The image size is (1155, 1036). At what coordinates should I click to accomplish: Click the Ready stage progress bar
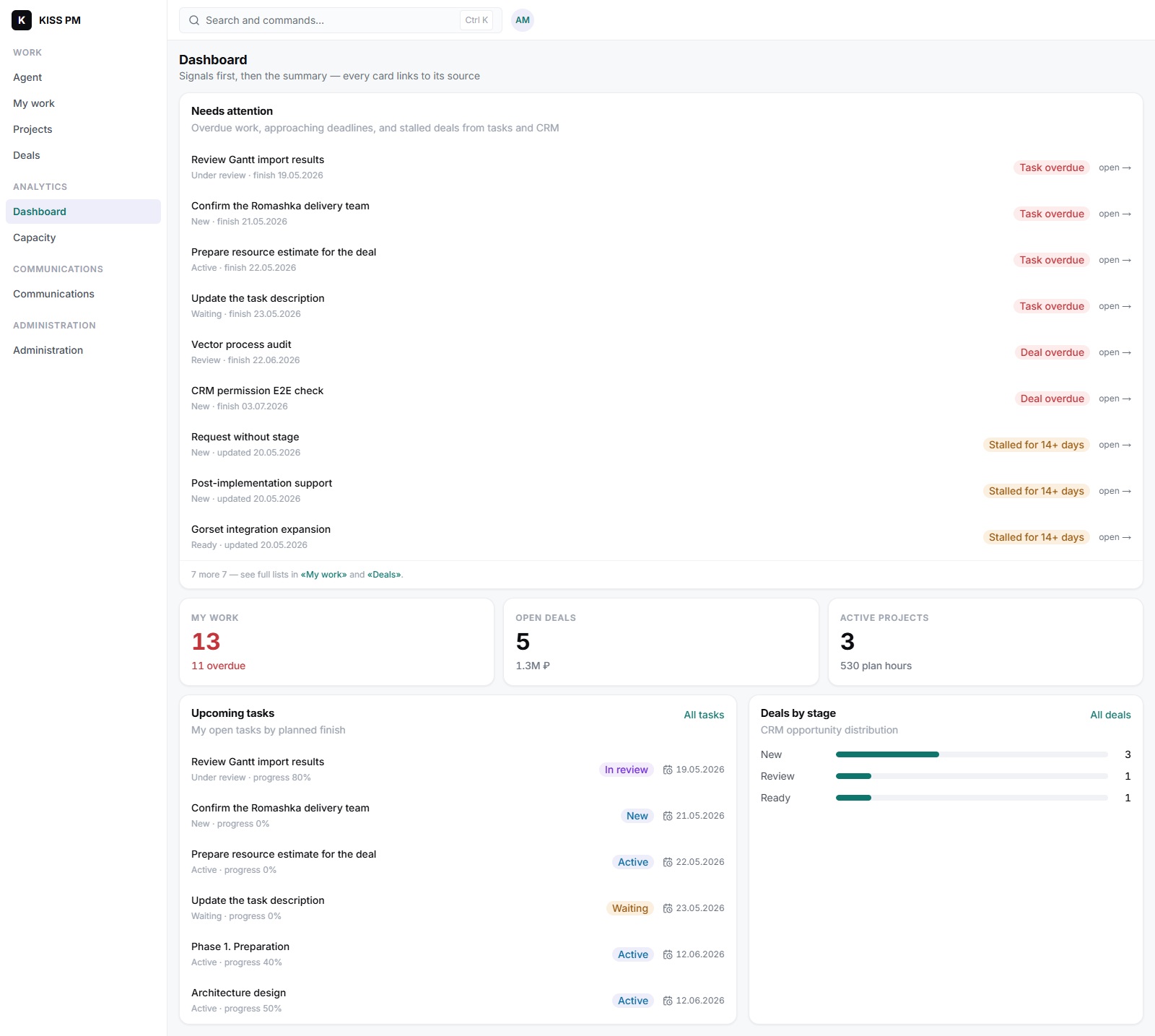972,798
